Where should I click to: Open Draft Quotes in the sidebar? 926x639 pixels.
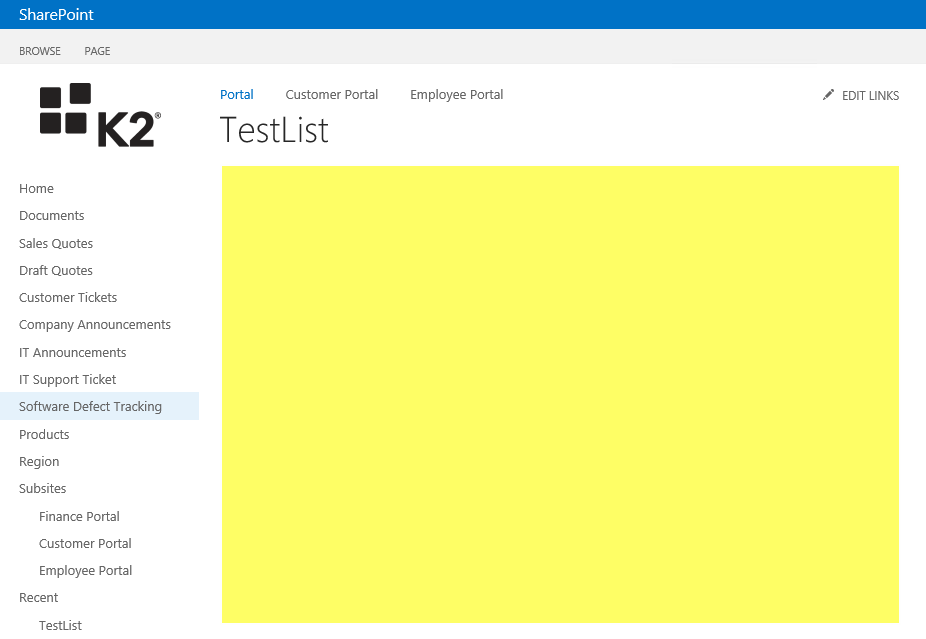coord(56,270)
